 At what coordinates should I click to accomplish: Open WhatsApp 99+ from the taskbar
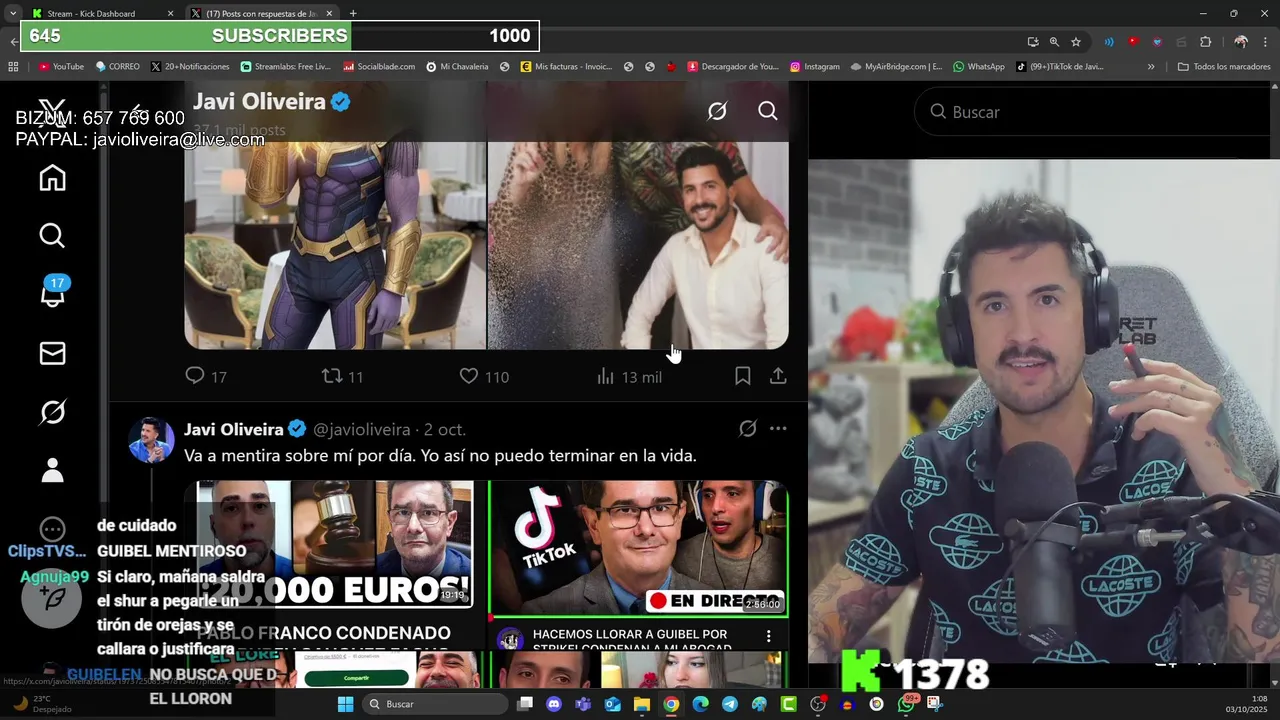coord(907,703)
